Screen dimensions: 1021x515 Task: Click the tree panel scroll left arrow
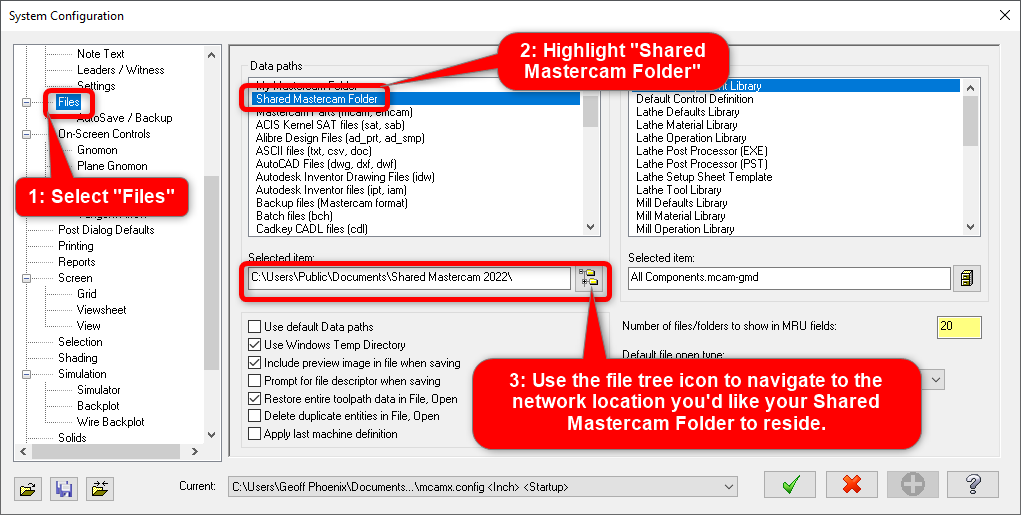pos(23,451)
